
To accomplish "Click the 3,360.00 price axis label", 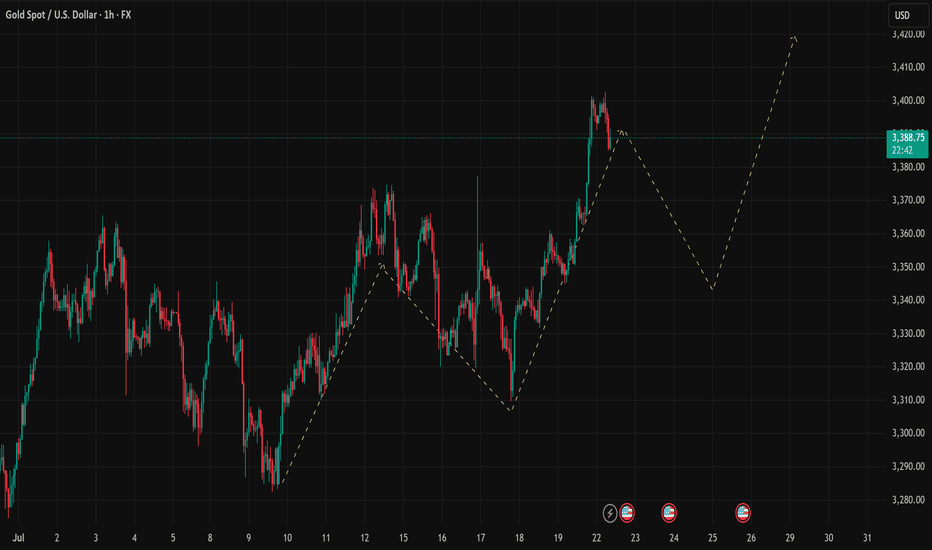I will point(908,234).
